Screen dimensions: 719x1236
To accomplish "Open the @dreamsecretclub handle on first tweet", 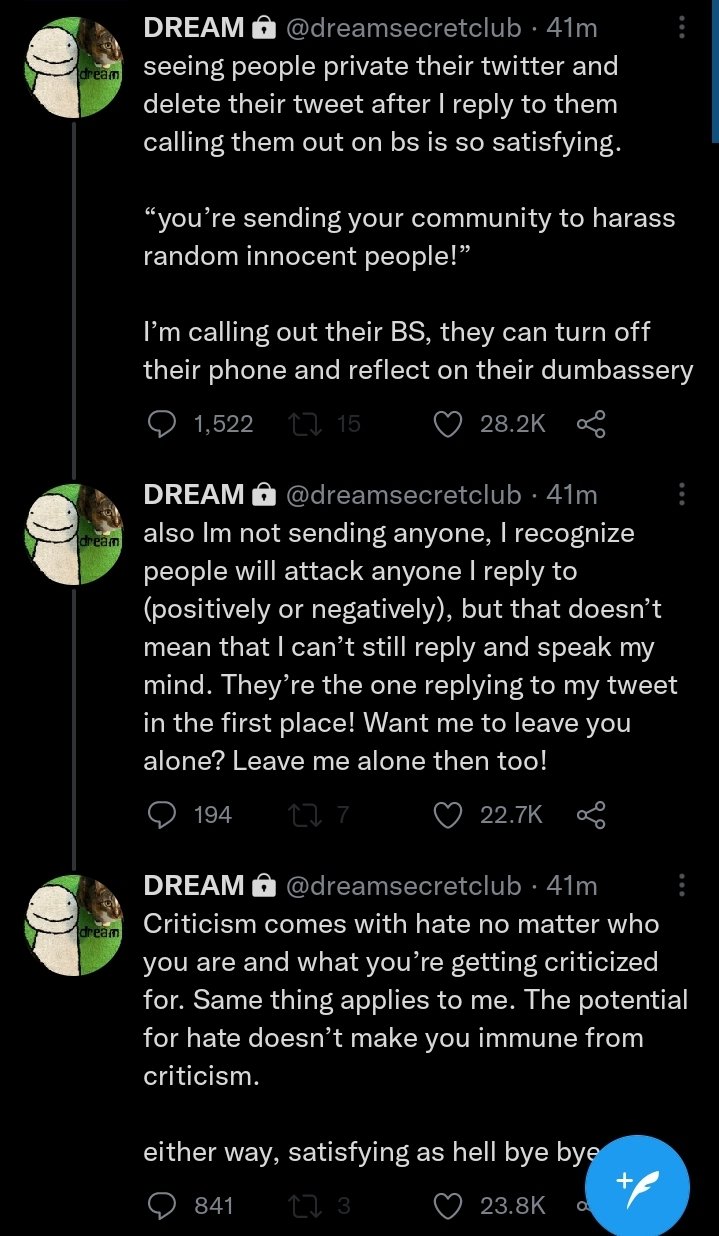I will tap(403, 29).
